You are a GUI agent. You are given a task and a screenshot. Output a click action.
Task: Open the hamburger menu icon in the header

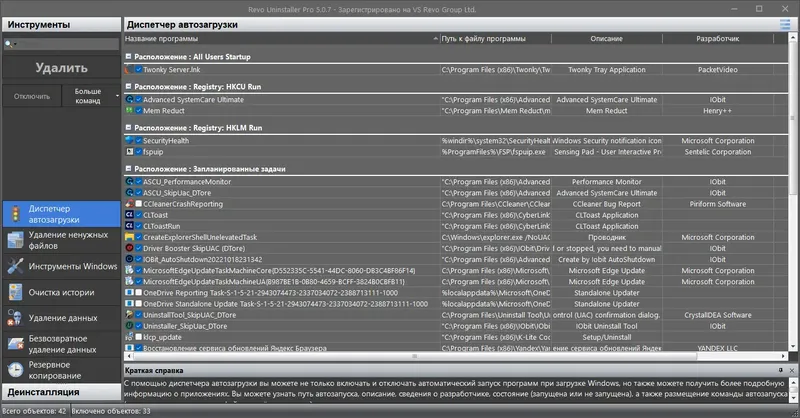coord(784,24)
